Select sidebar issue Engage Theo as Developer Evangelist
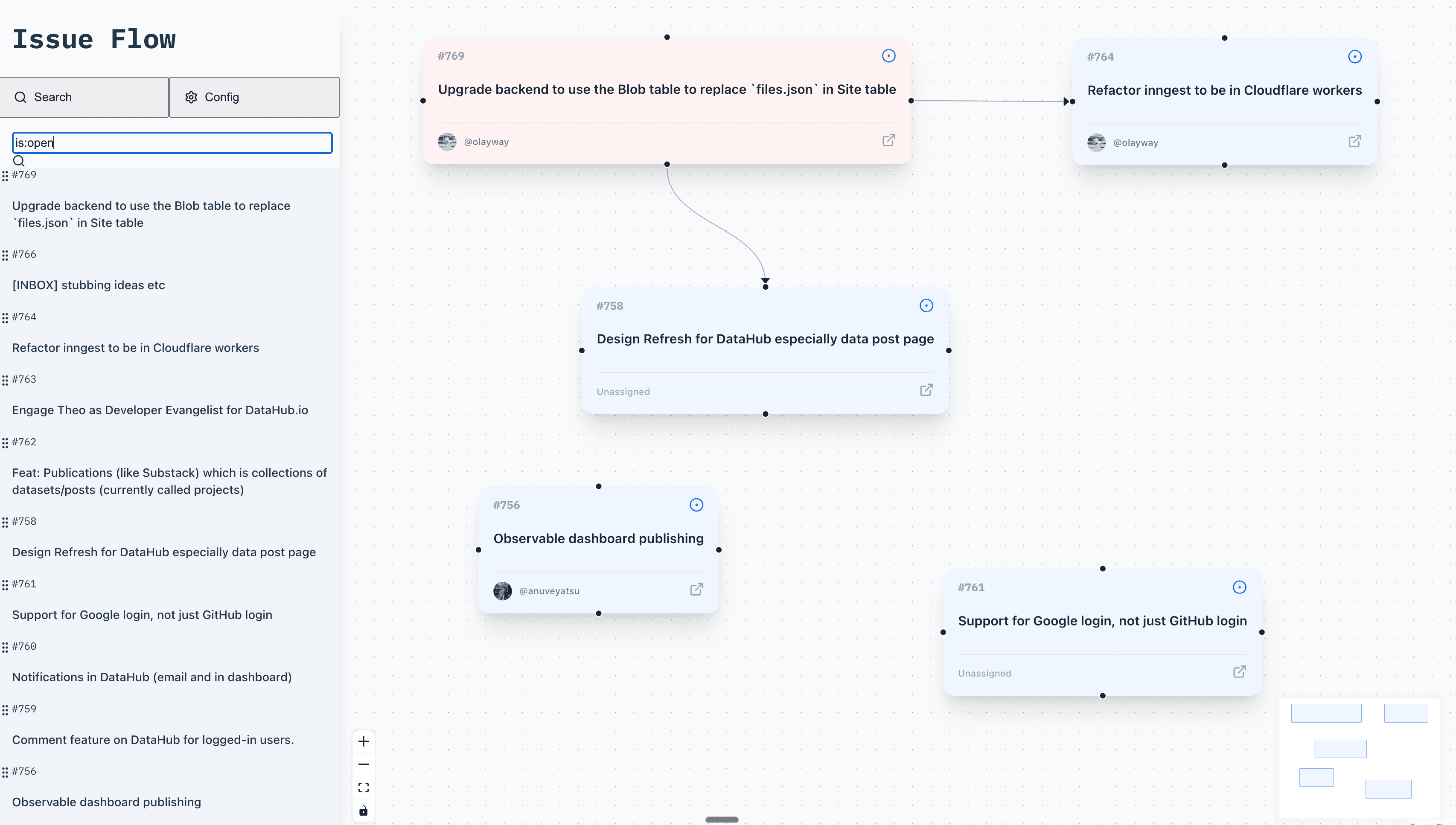This screenshot has height=825, width=1456. pos(160,410)
